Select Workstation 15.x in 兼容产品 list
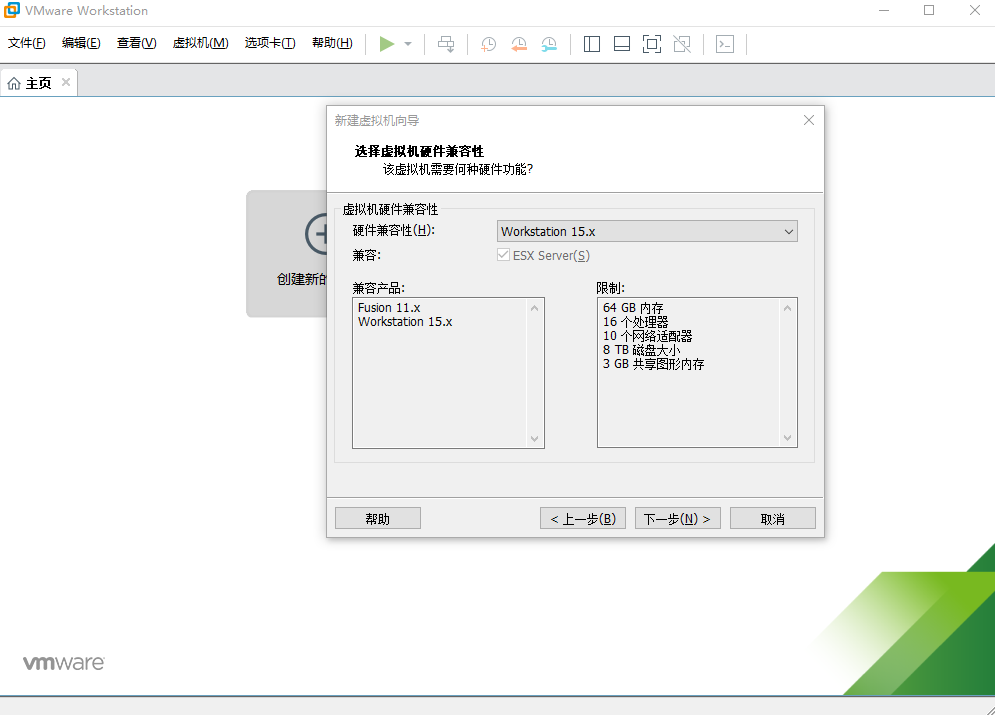 pyautogui.click(x=405, y=322)
